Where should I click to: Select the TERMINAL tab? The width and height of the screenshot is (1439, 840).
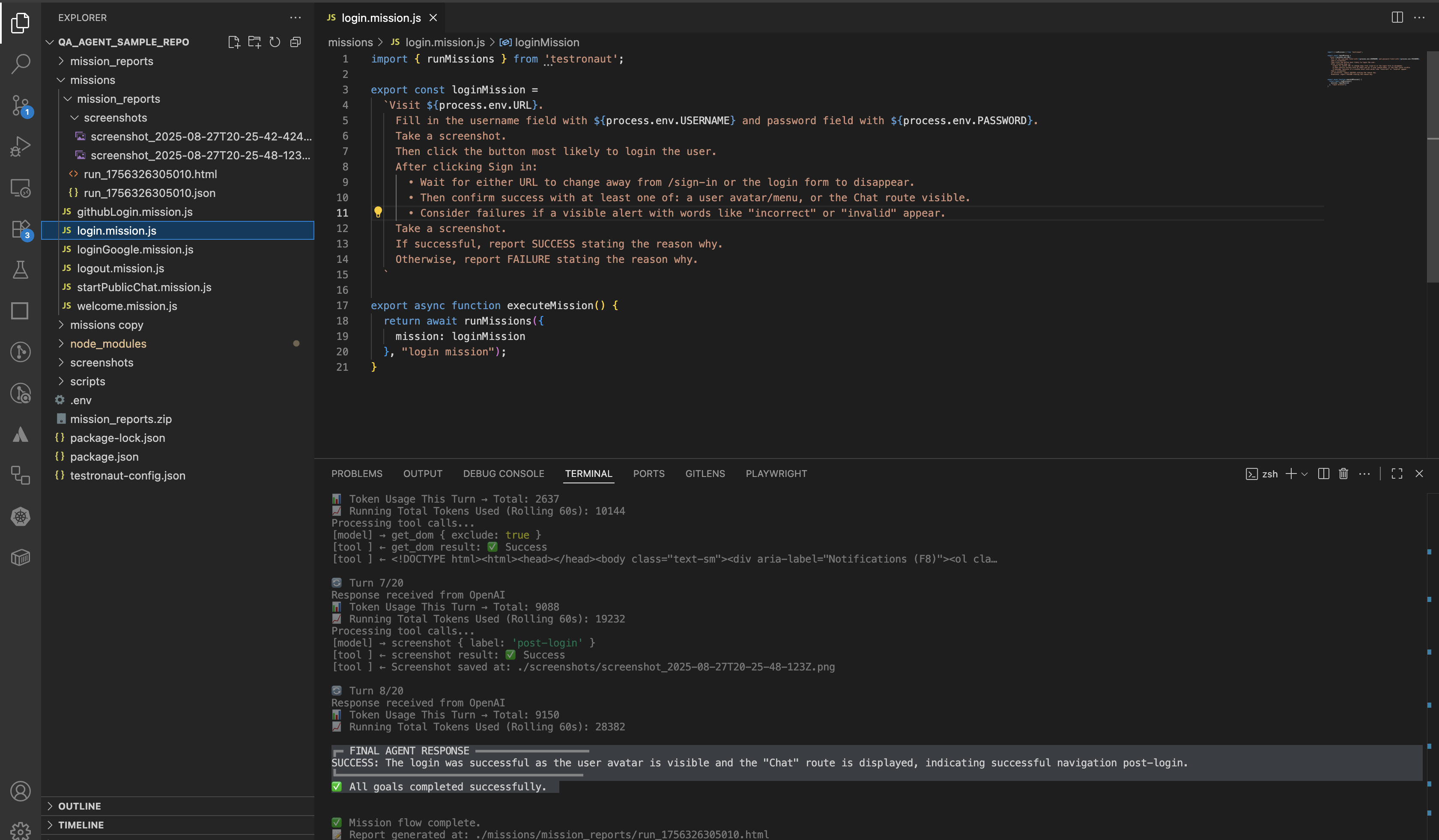click(x=589, y=474)
